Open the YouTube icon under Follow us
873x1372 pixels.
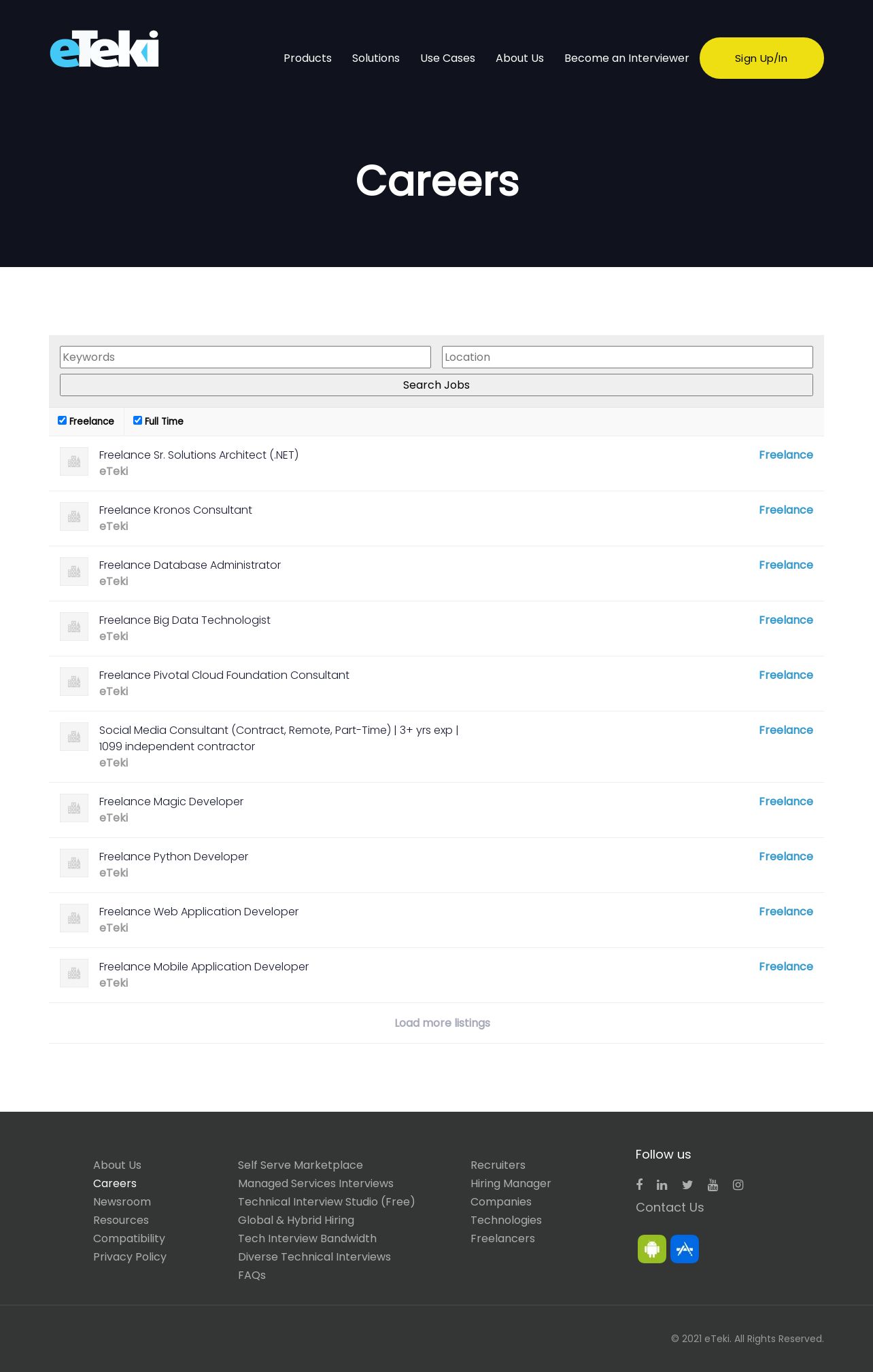pos(713,1185)
